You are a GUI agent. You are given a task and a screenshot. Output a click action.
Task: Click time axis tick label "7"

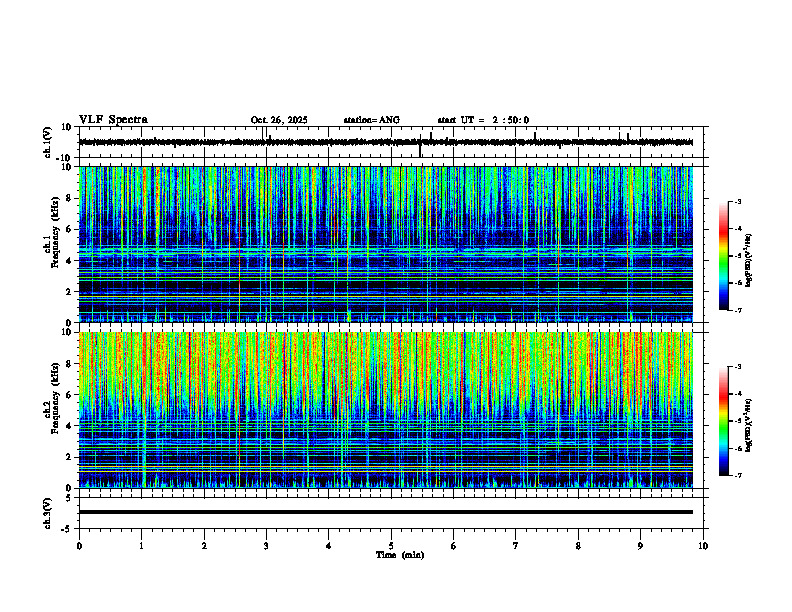[516, 546]
